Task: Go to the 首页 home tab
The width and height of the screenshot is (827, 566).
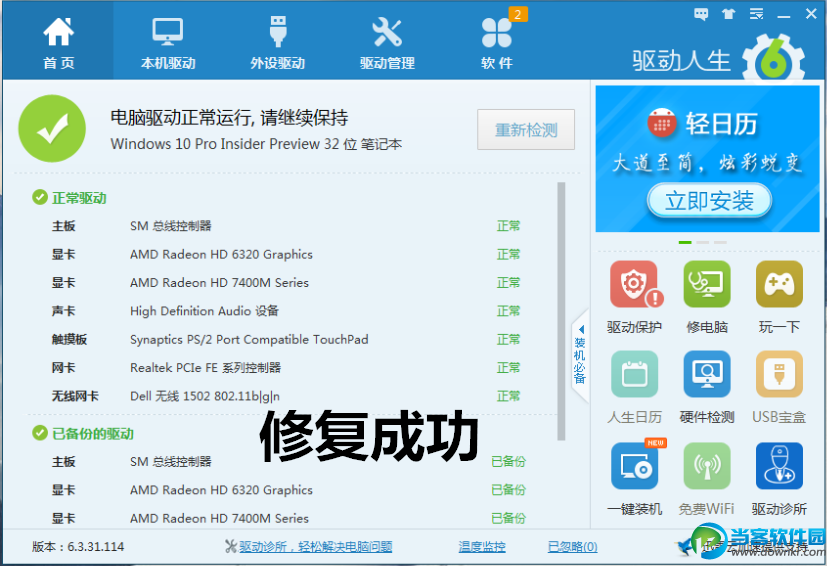Action: 58,42
